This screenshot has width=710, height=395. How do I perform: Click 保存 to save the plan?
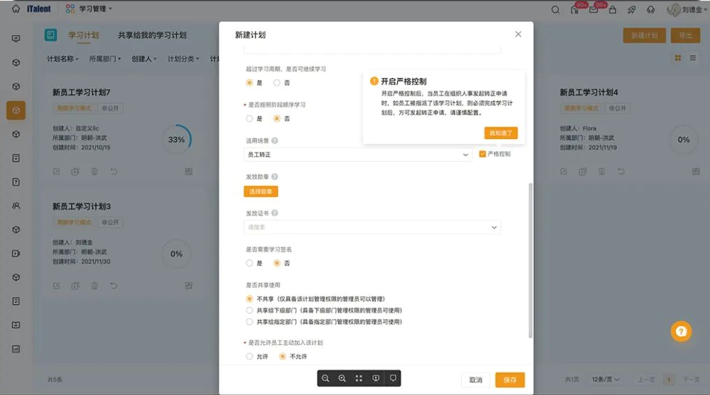[x=510, y=380]
